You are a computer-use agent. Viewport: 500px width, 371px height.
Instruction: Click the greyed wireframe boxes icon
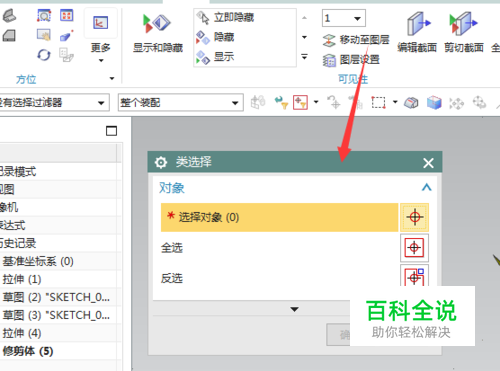pyautogui.click(x=67, y=55)
